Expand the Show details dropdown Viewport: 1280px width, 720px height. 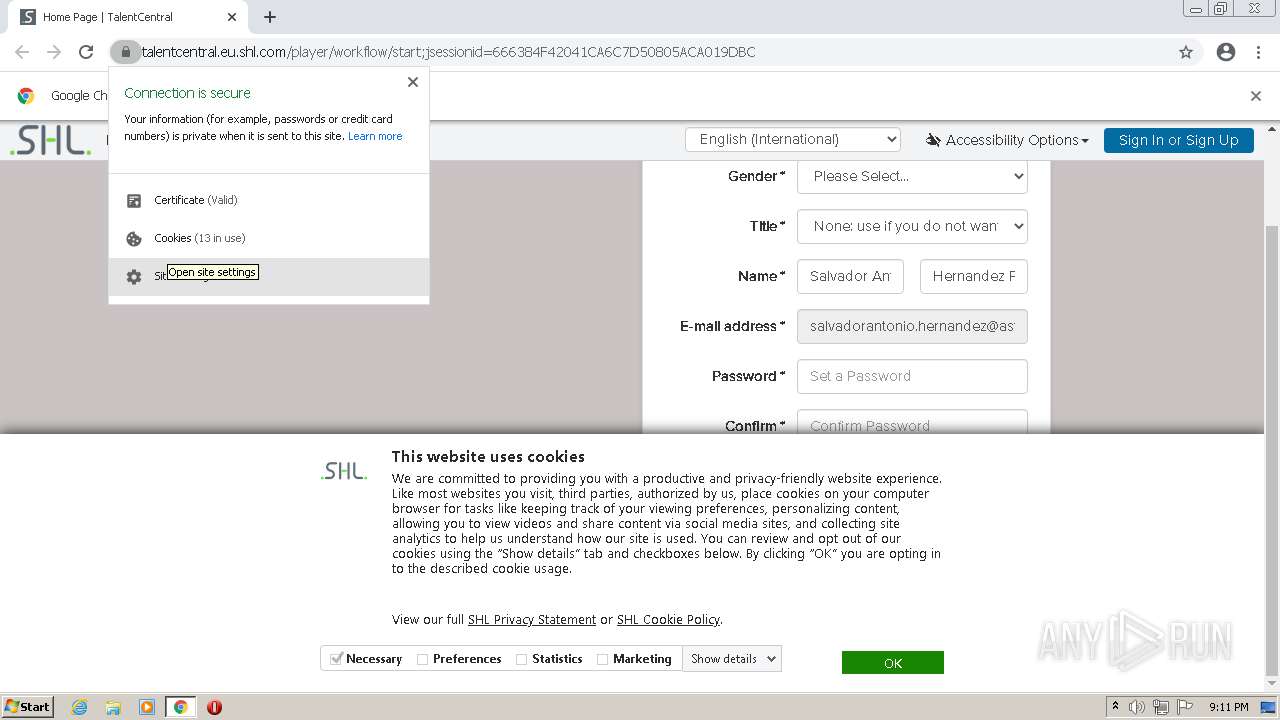732,659
